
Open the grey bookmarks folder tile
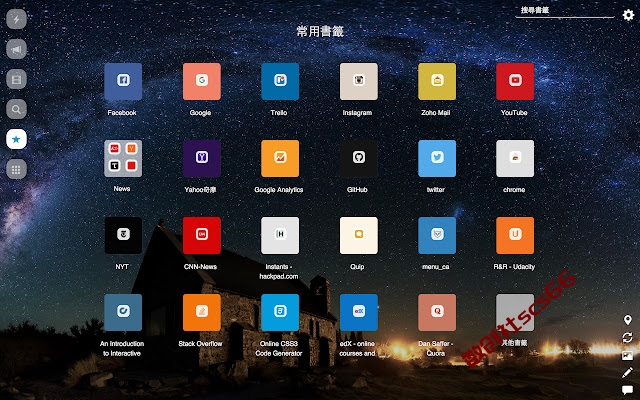[x=515, y=312]
